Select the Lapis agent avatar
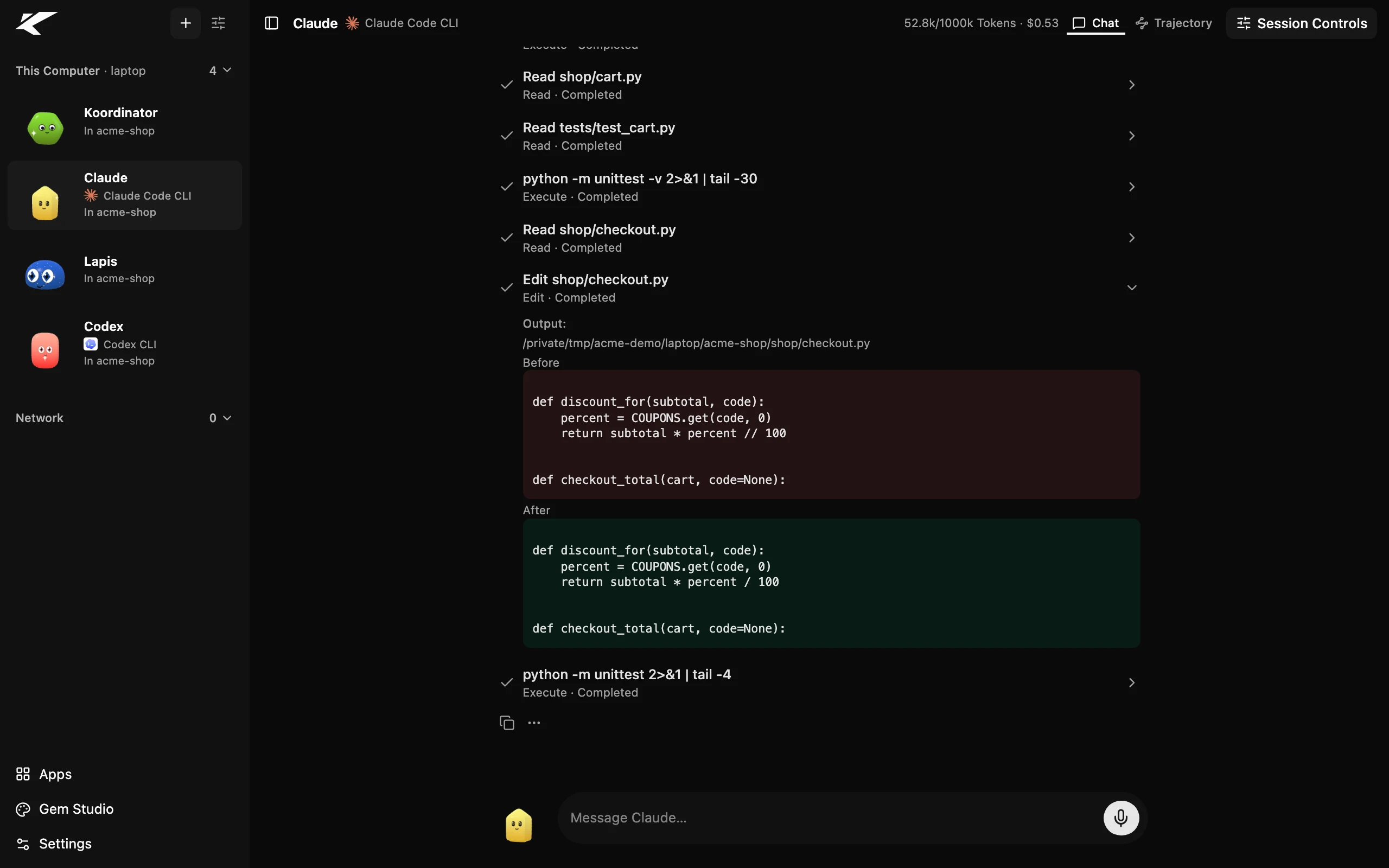1389x868 pixels. pos(45,275)
